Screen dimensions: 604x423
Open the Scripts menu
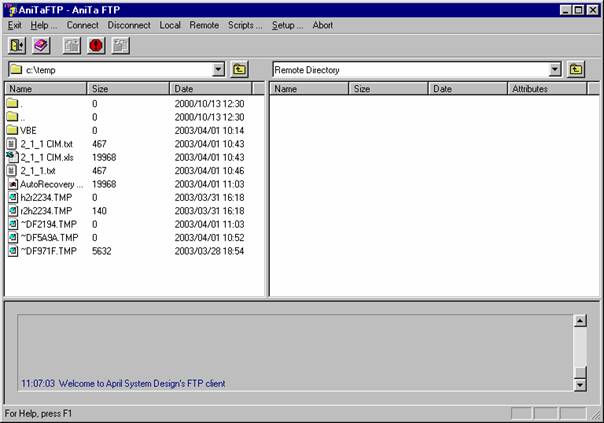(x=244, y=25)
